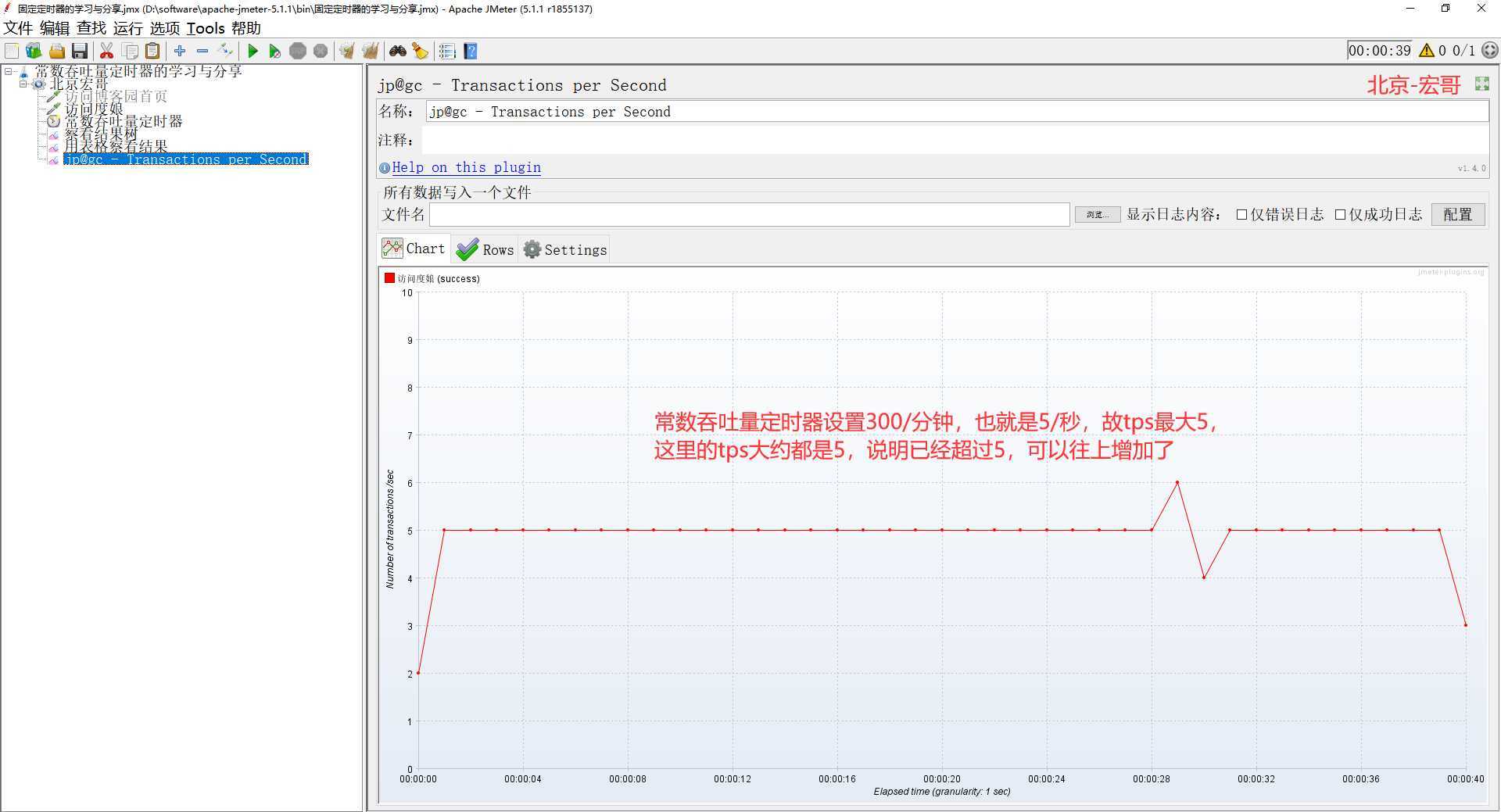Select jp@gc - Transactions per Second in tree
Image resolution: width=1501 pixels, height=812 pixels.
tap(185, 159)
